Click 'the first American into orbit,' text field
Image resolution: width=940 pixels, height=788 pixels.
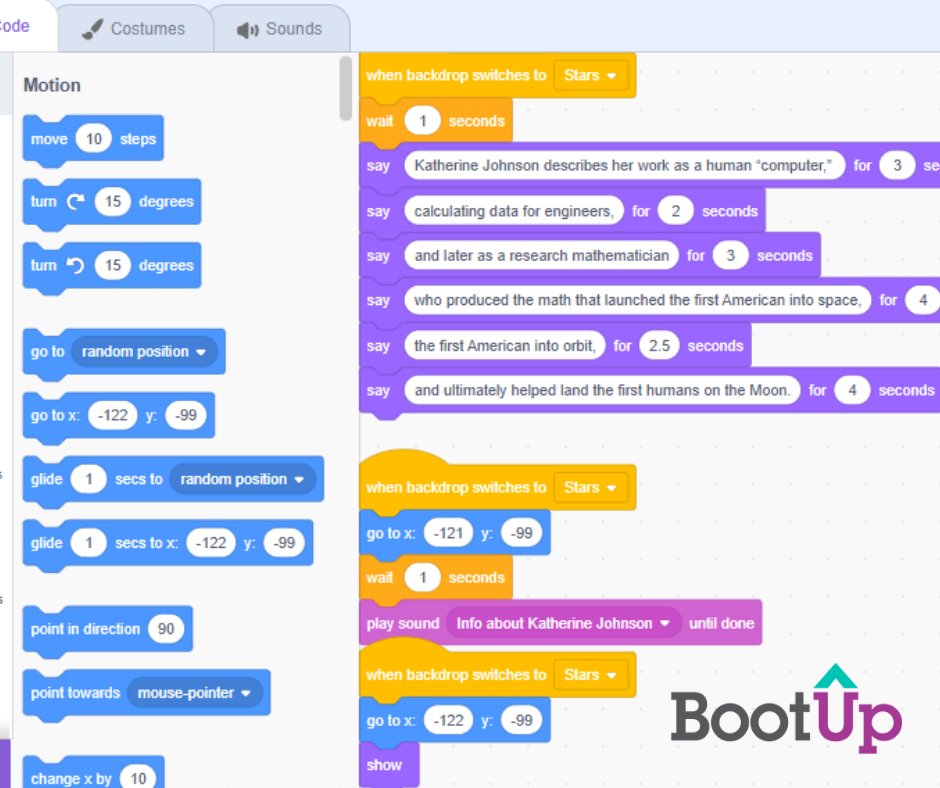pos(505,346)
